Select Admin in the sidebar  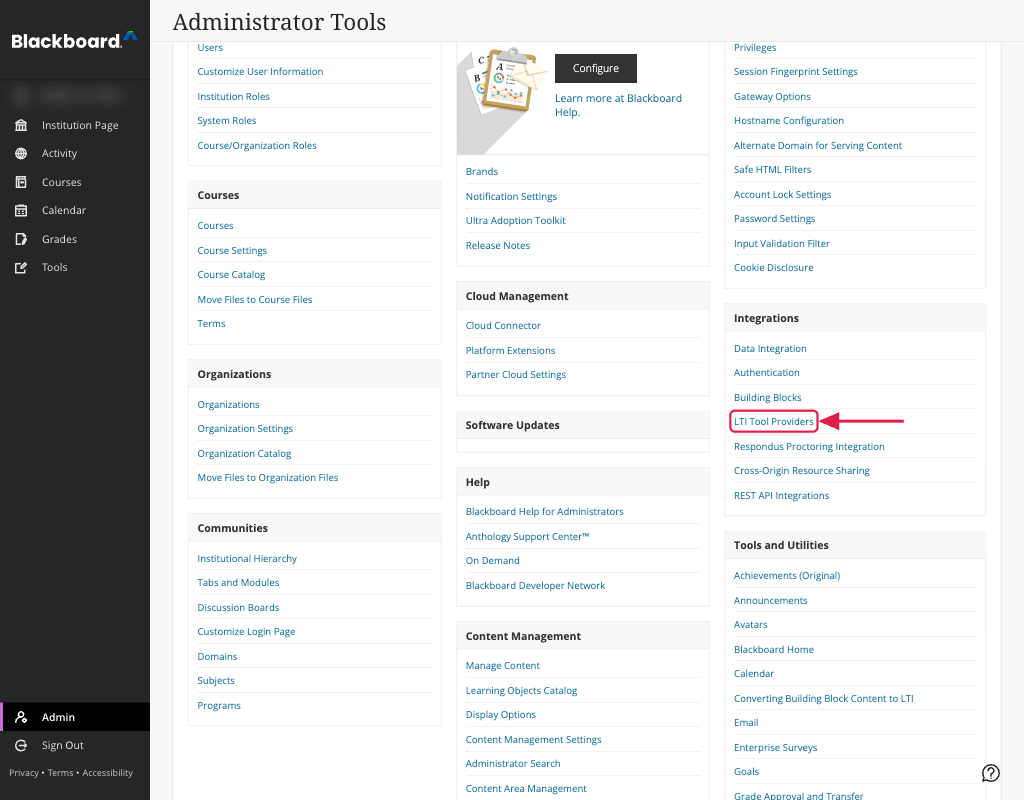click(58, 717)
